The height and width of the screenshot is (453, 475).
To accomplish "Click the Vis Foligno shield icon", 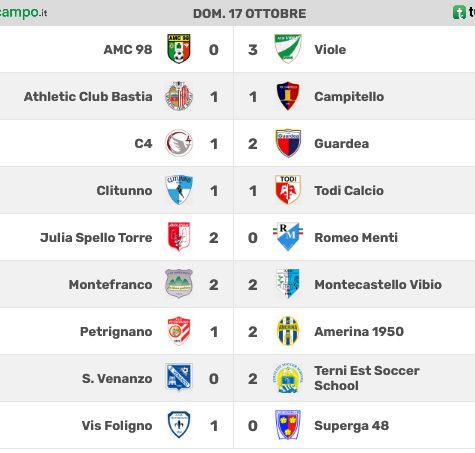I will [x=179, y=425].
